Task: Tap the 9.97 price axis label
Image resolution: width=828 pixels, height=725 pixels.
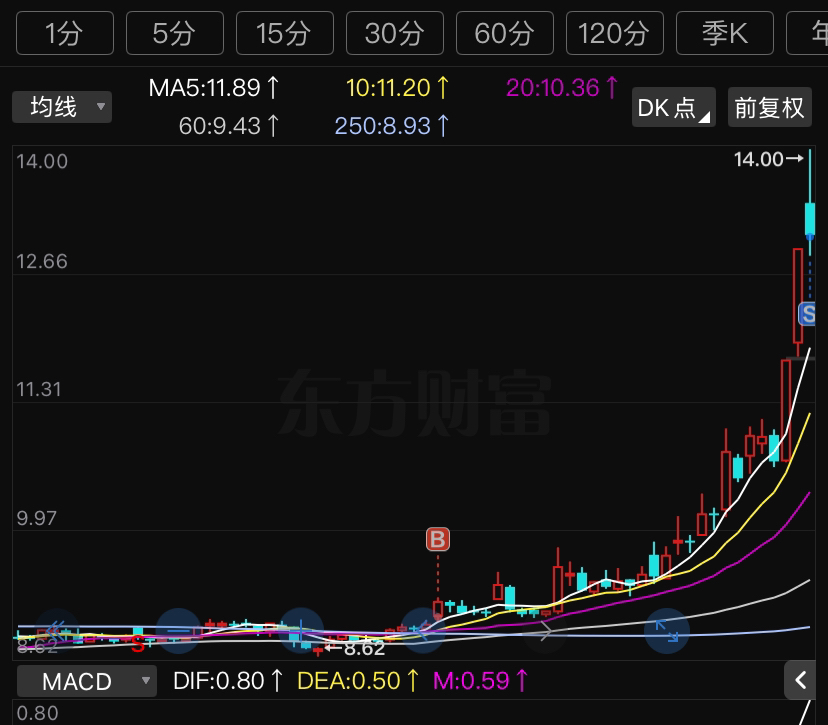Action: (36, 518)
